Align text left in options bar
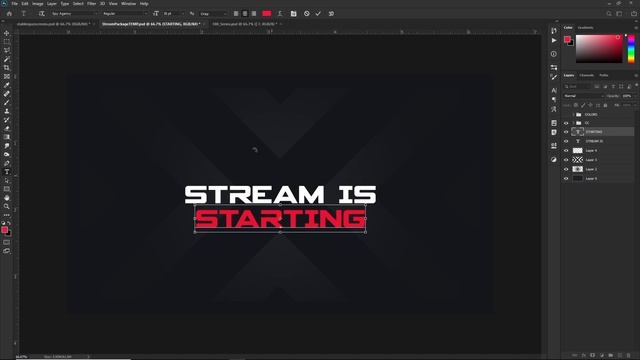 (x=236, y=13)
